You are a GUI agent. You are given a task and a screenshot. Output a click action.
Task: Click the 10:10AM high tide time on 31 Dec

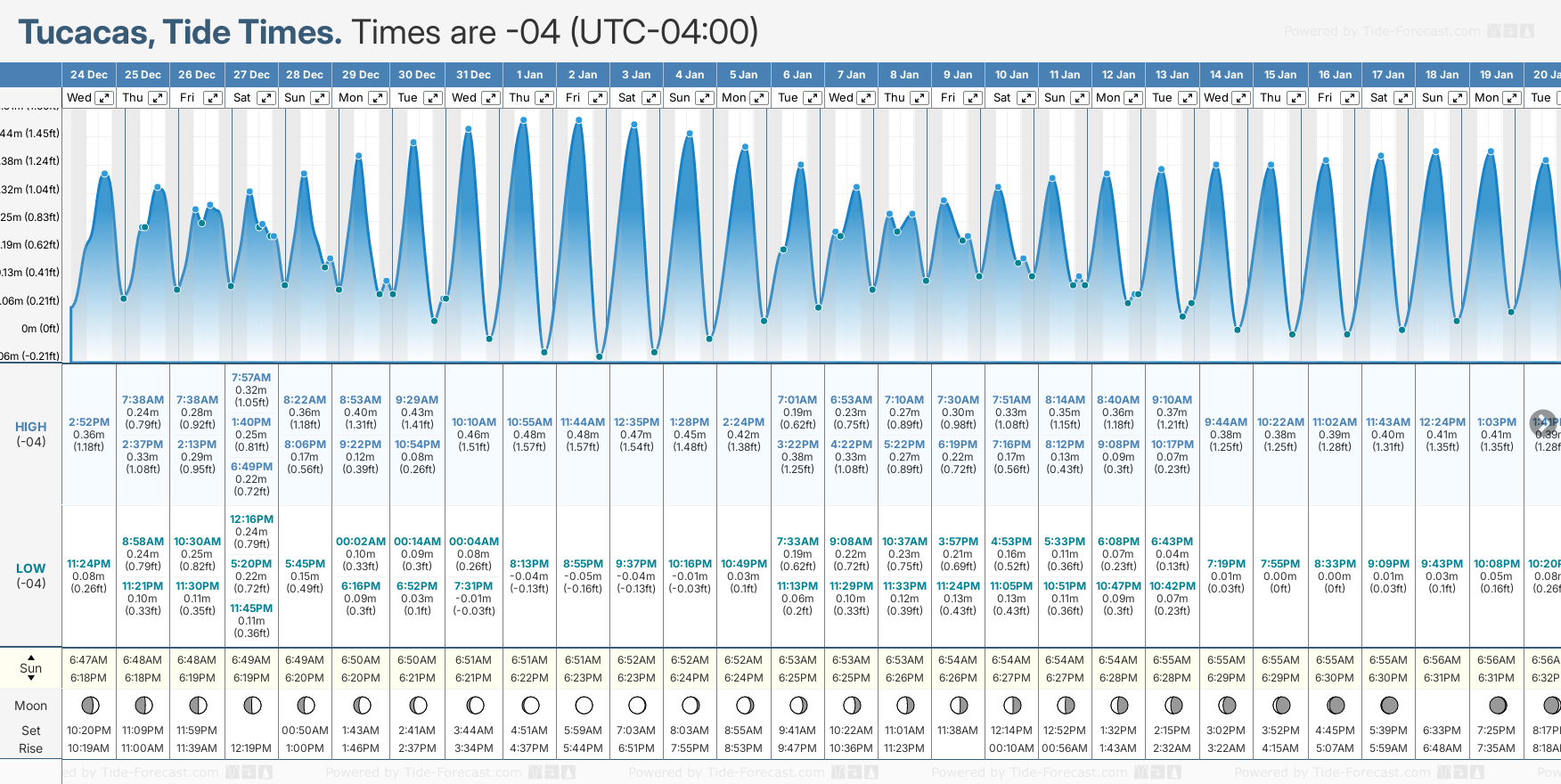pos(474,422)
